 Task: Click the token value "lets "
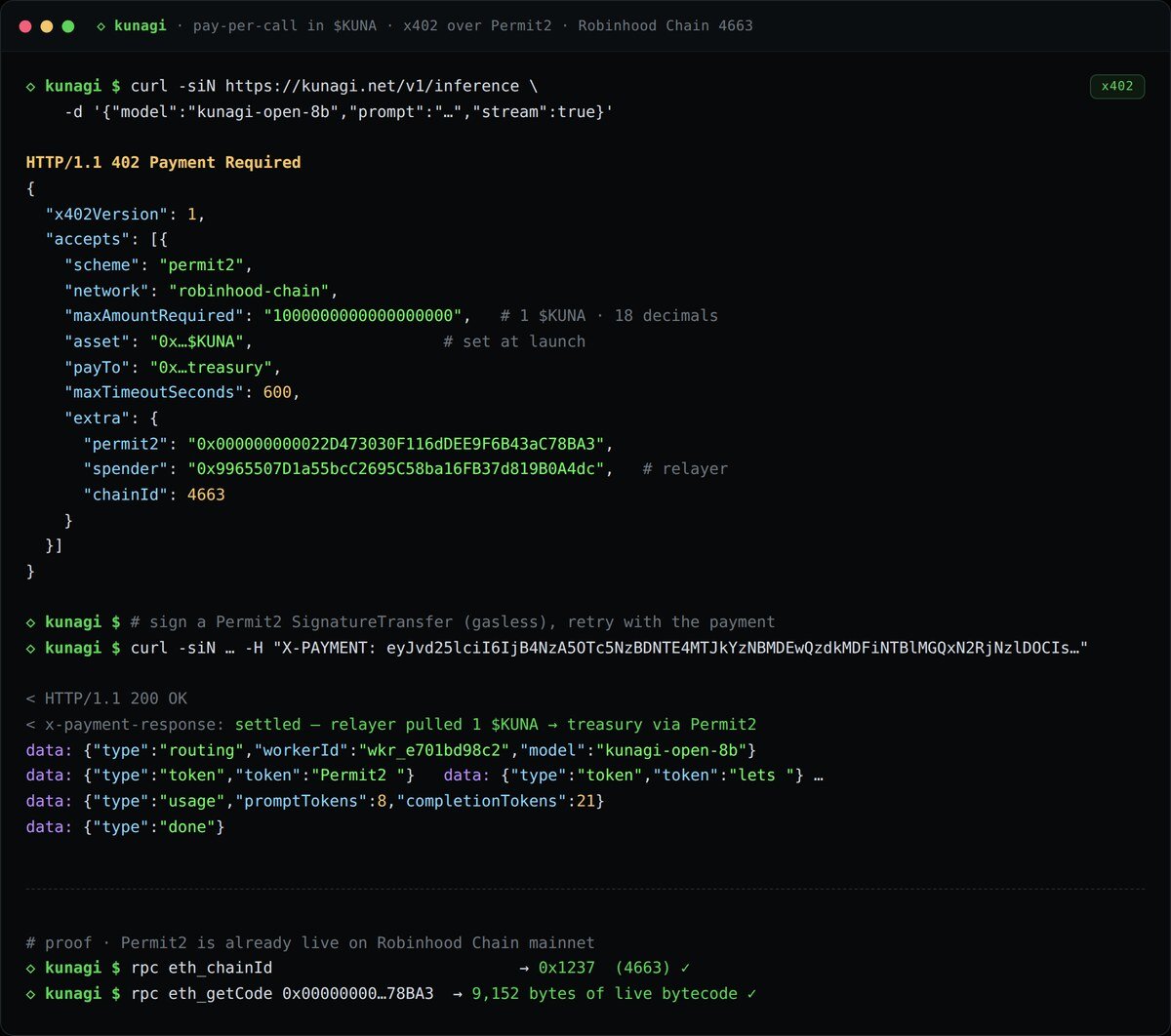760,776
